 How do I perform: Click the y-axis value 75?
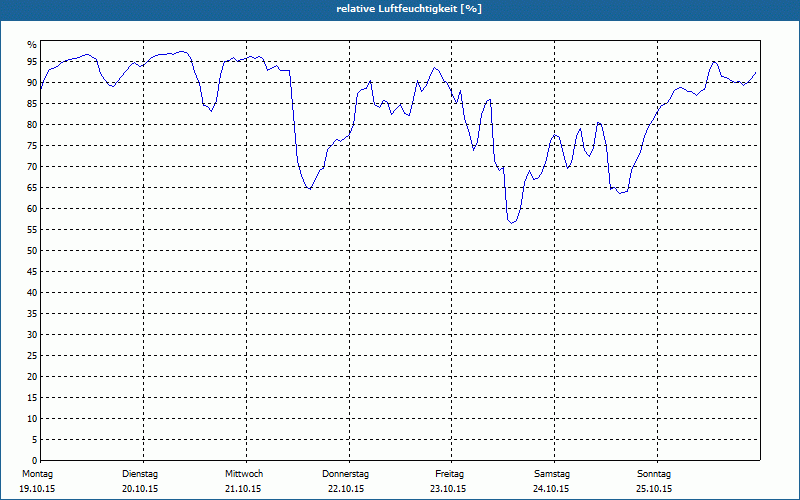[x=32, y=145]
